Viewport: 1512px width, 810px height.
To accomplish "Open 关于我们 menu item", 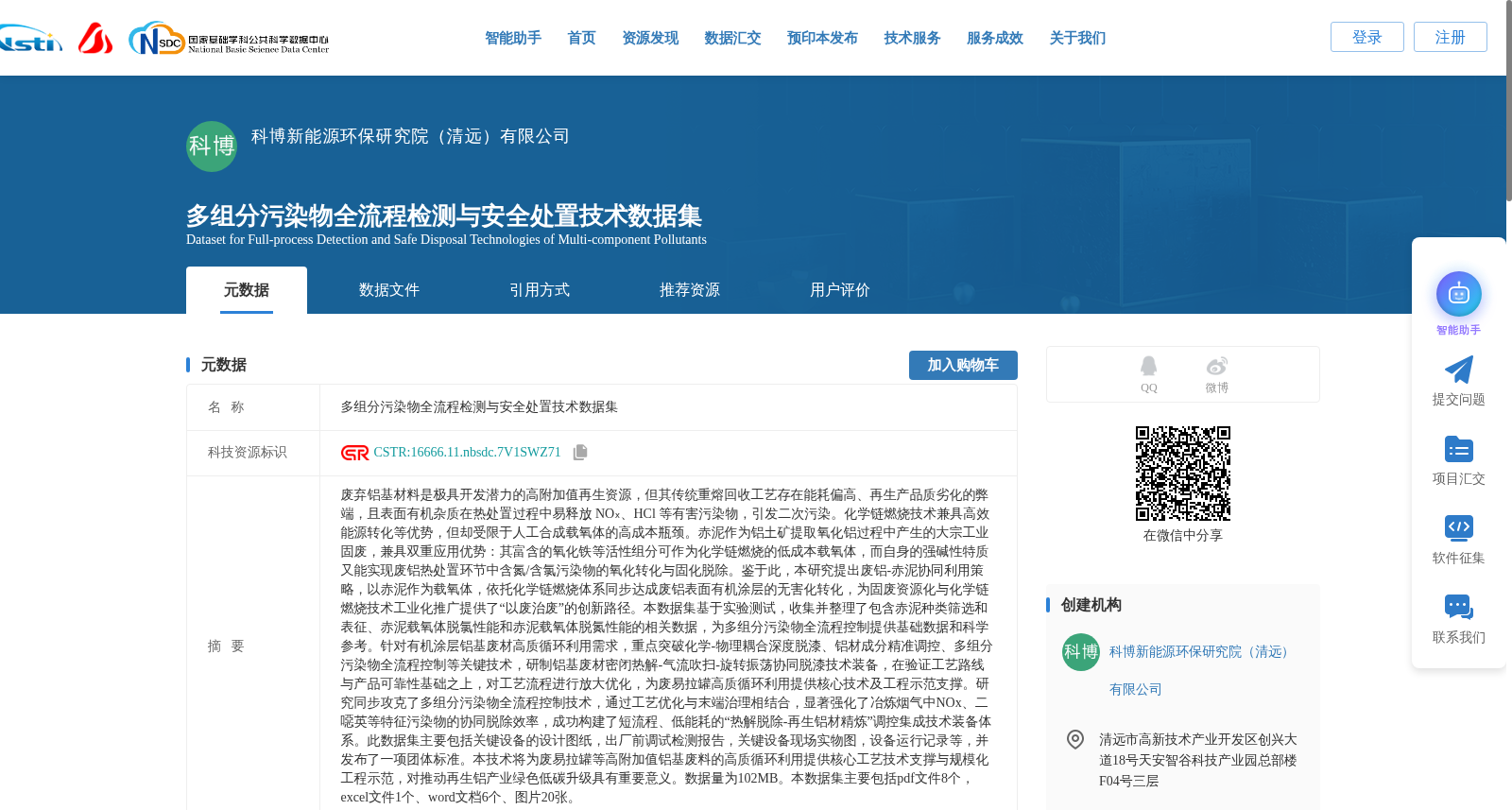I will tap(1077, 38).
